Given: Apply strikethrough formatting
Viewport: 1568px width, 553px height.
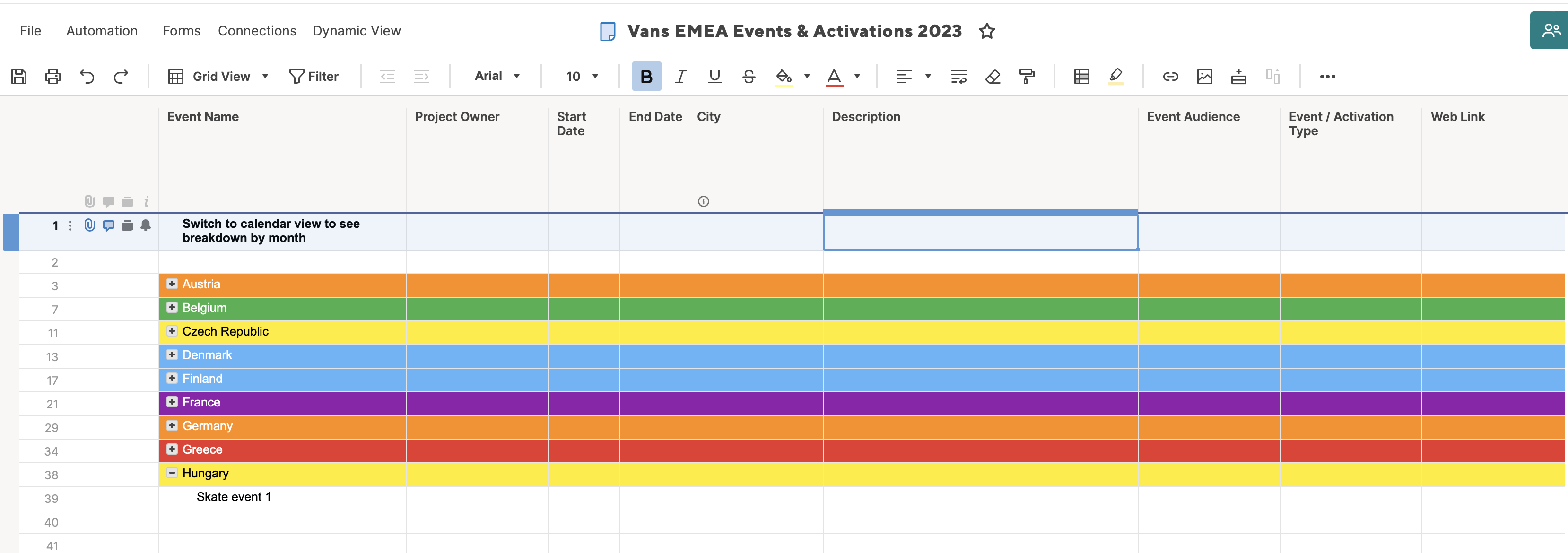Looking at the screenshot, I should click(749, 76).
